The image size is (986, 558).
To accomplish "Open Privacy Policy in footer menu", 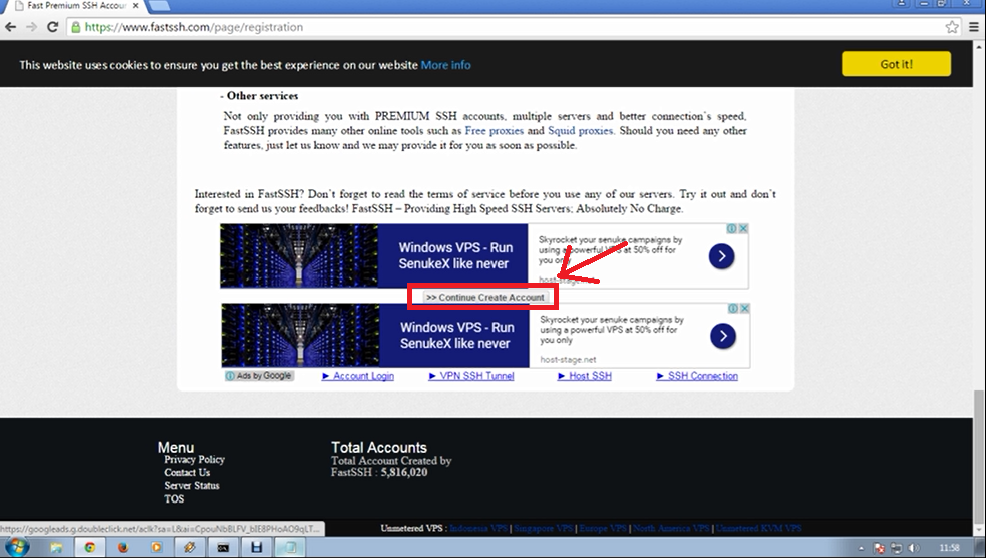I will pyautogui.click(x=194, y=460).
